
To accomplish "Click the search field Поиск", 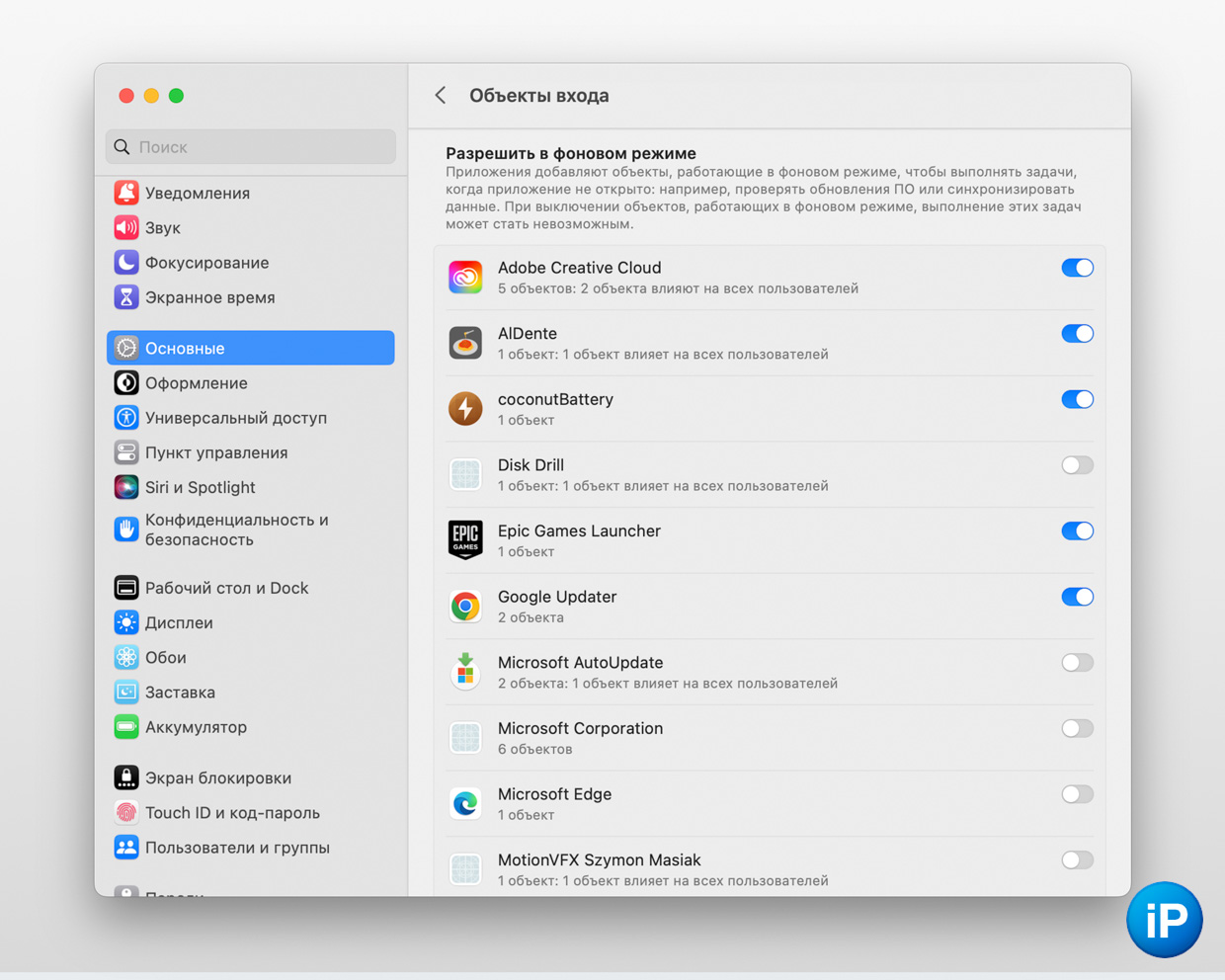I will [x=251, y=146].
